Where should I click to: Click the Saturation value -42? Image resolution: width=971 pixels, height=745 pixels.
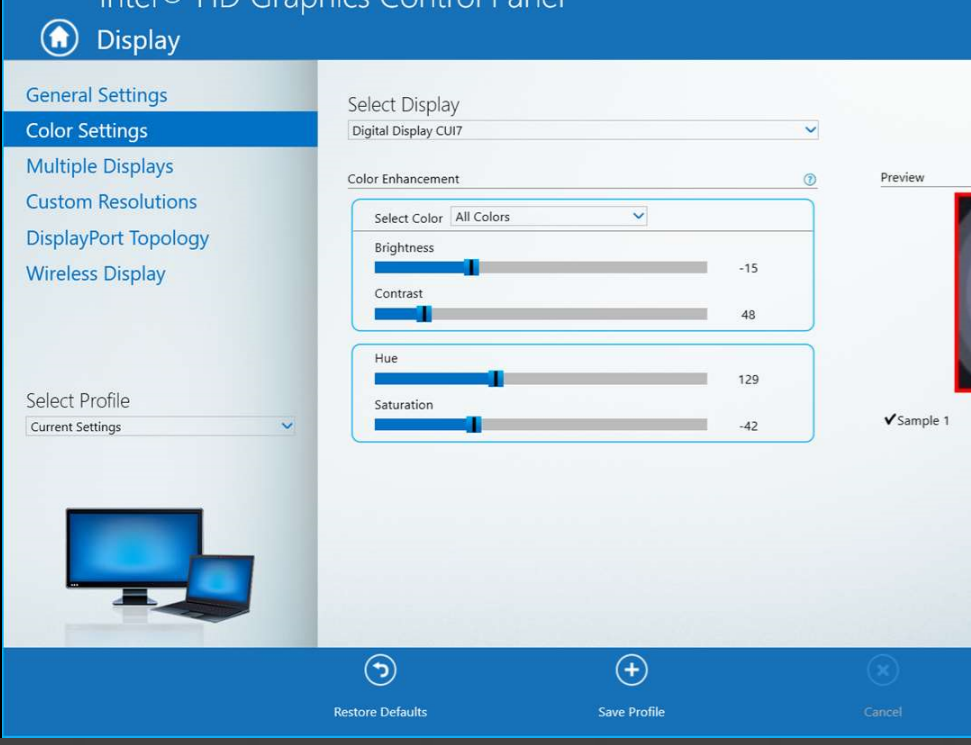(748, 426)
